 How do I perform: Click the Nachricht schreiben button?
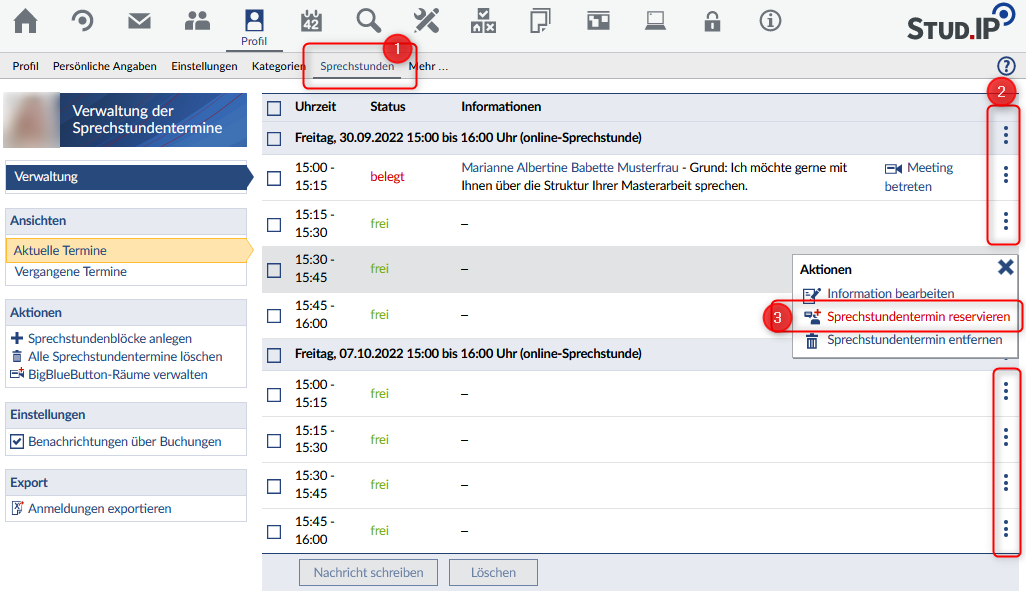coord(368,573)
